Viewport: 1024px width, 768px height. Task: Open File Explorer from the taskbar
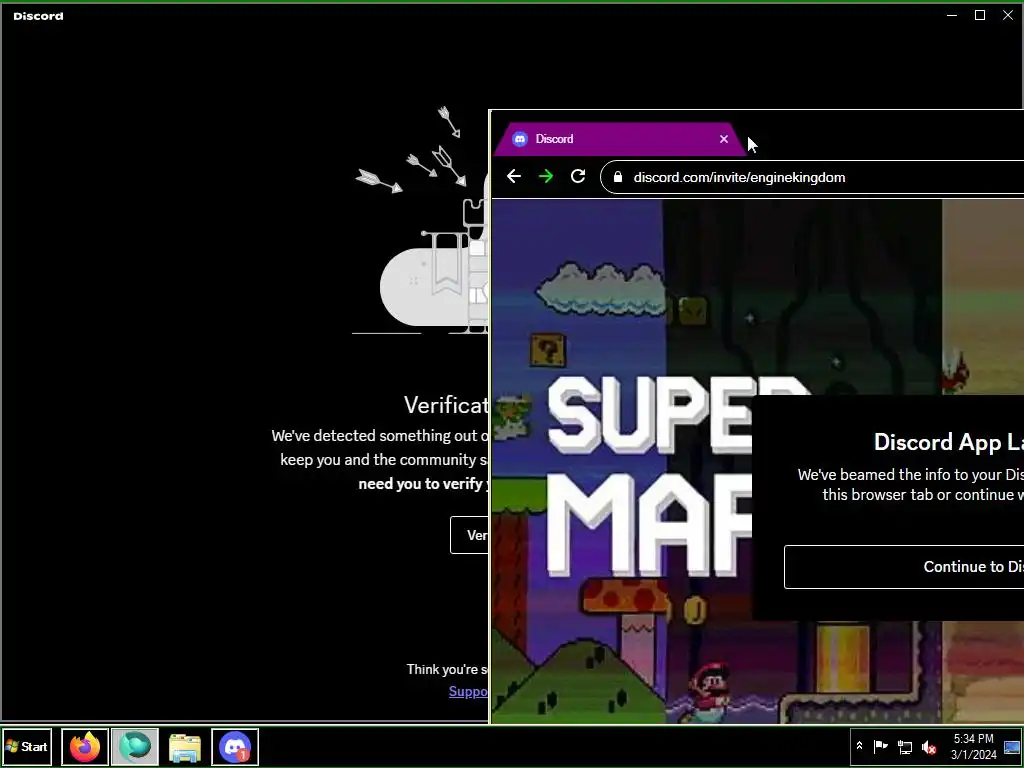(x=185, y=746)
